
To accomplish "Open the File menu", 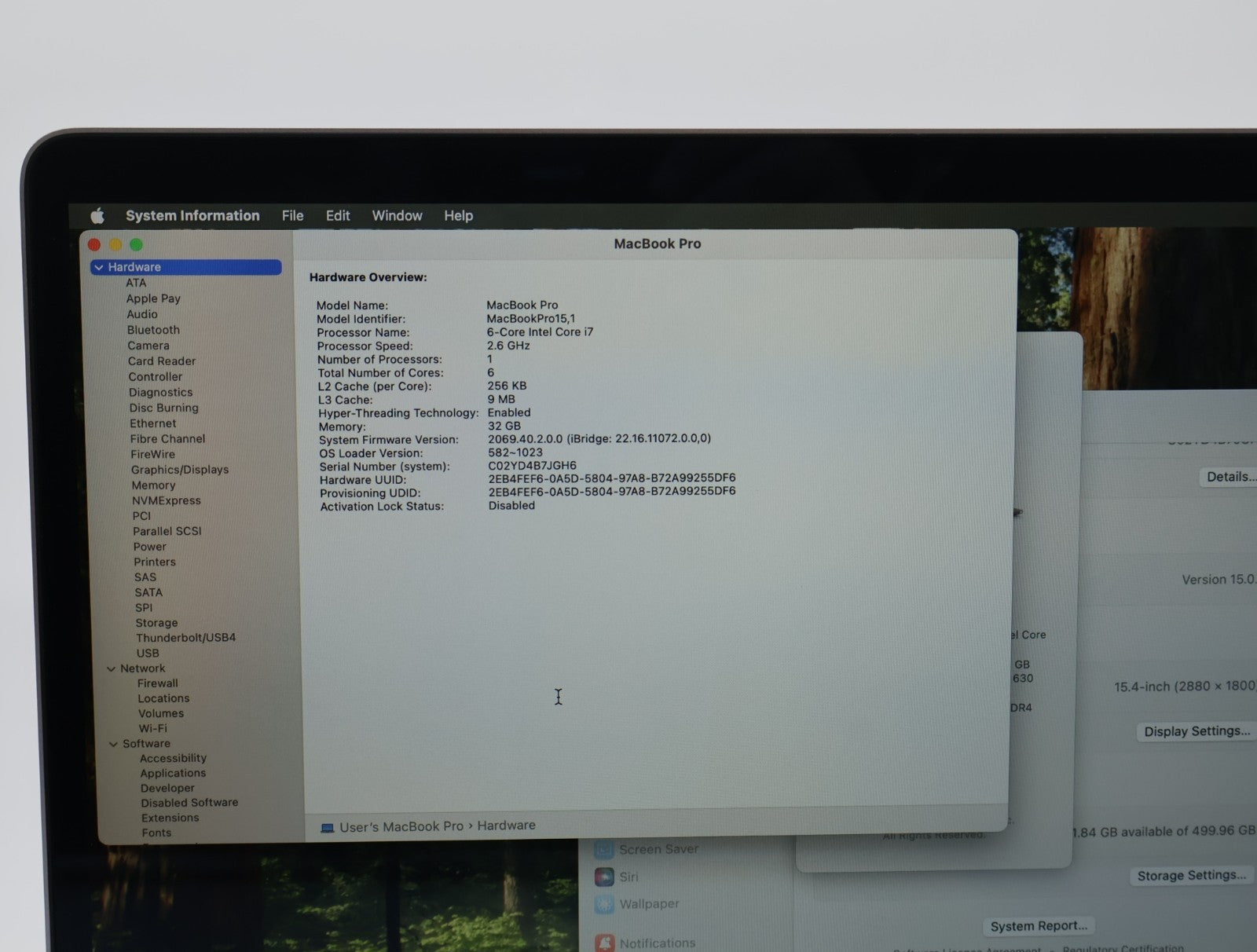I will point(292,216).
